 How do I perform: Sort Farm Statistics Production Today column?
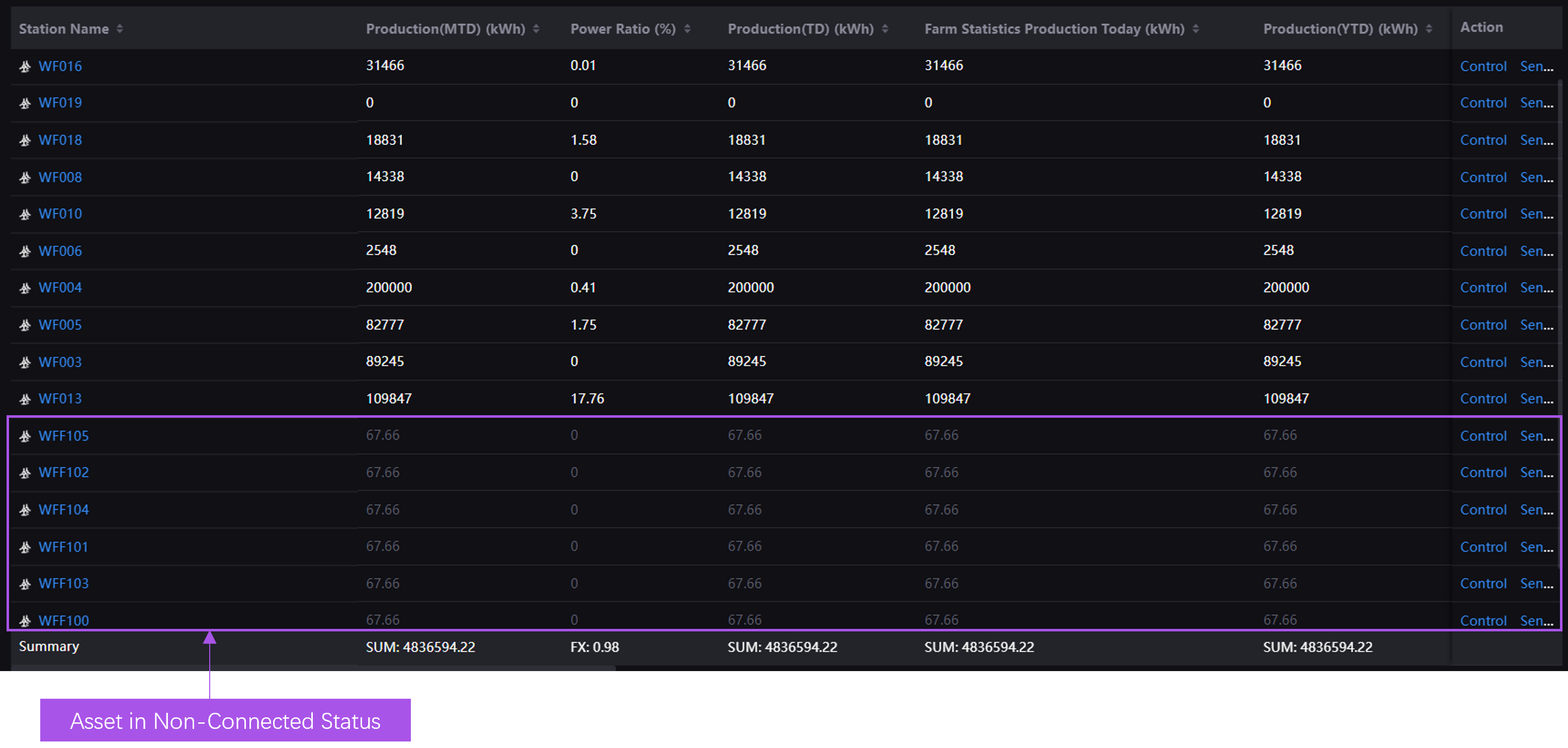[x=1195, y=29]
